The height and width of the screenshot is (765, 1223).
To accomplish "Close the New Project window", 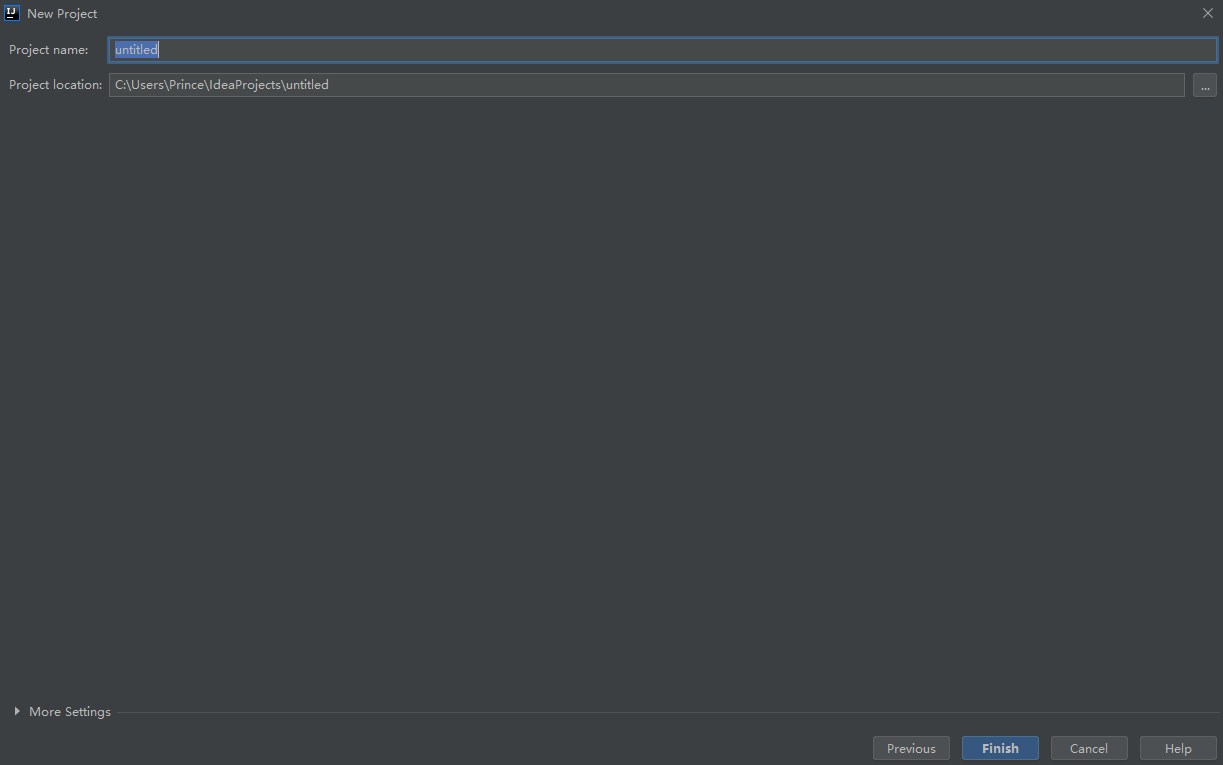I will 1207,13.
